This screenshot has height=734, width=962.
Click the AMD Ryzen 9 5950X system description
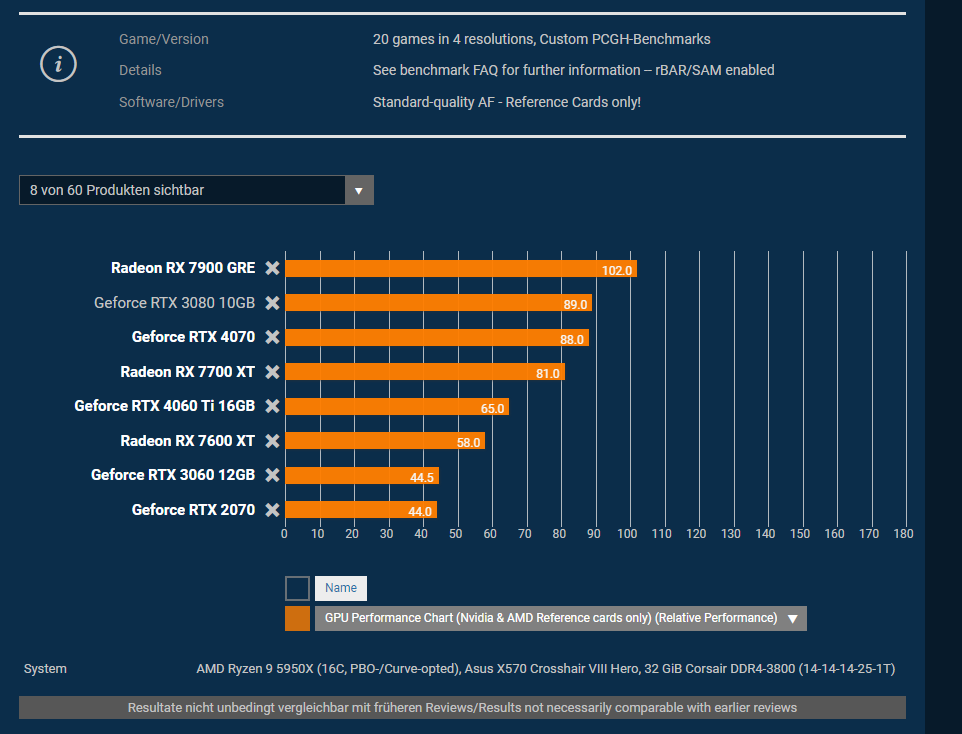click(545, 669)
